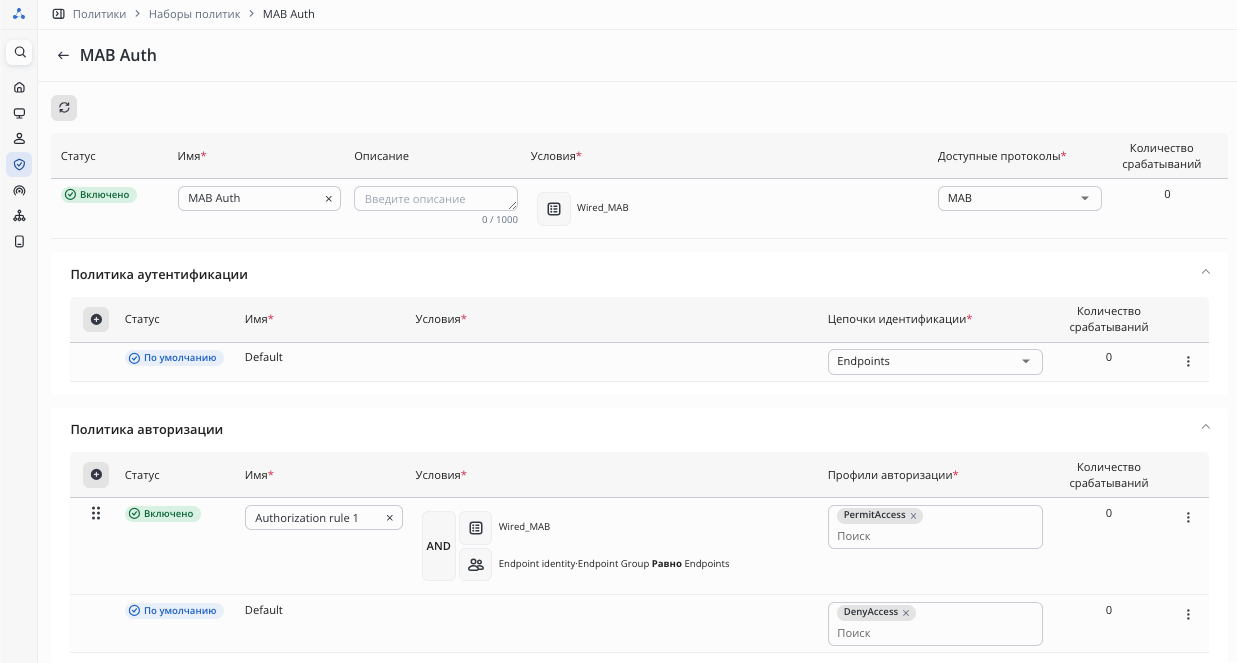Go to Наборы политик in the breadcrumb
The image size is (1237, 663).
194,14
